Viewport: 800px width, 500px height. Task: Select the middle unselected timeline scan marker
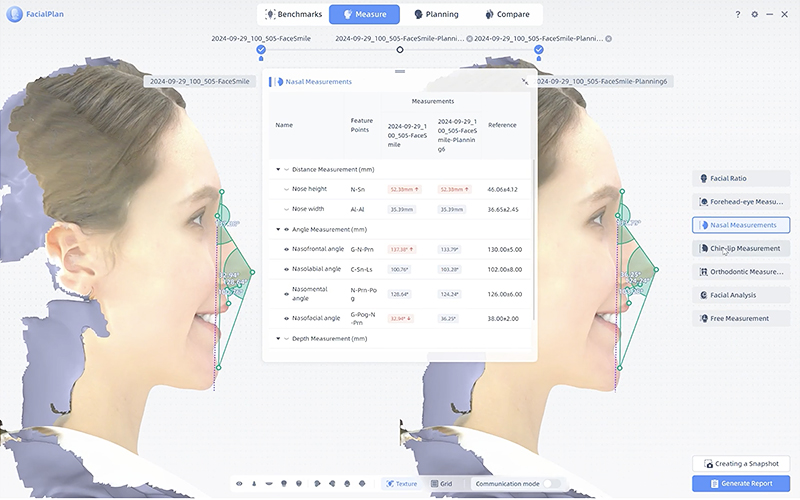coord(400,48)
